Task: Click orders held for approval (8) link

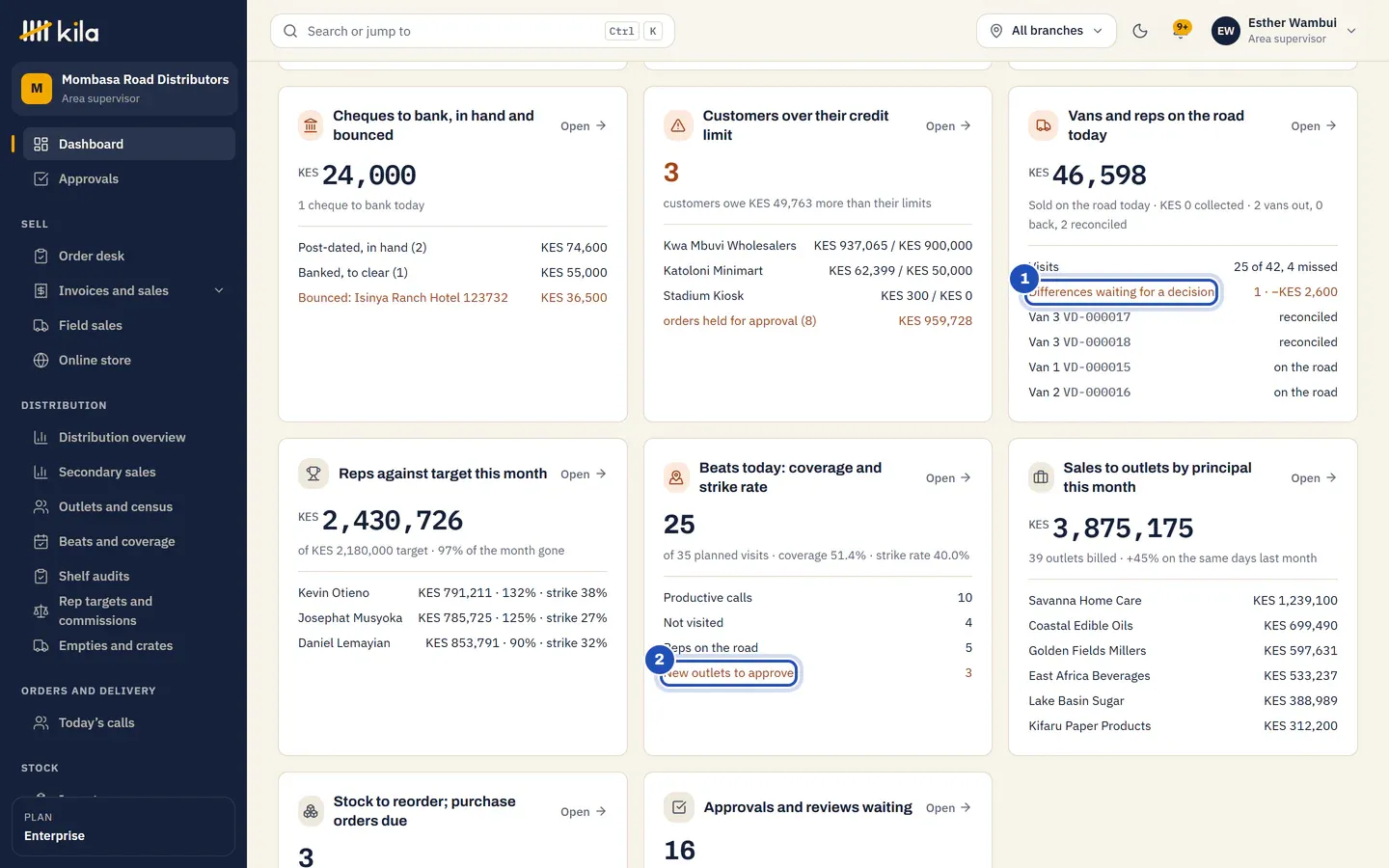Action: 740,320
